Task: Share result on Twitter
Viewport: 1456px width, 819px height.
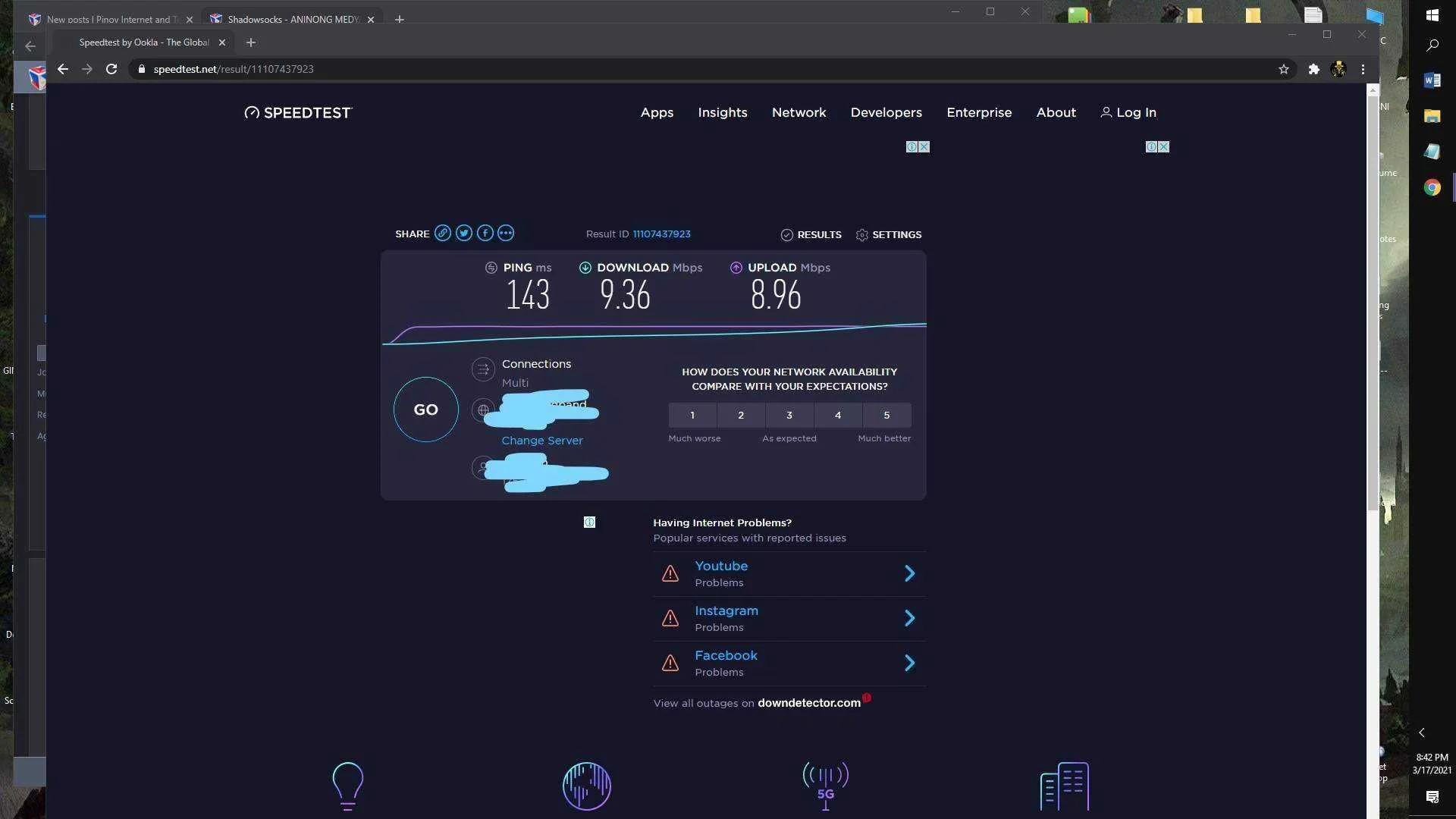Action: tap(464, 234)
